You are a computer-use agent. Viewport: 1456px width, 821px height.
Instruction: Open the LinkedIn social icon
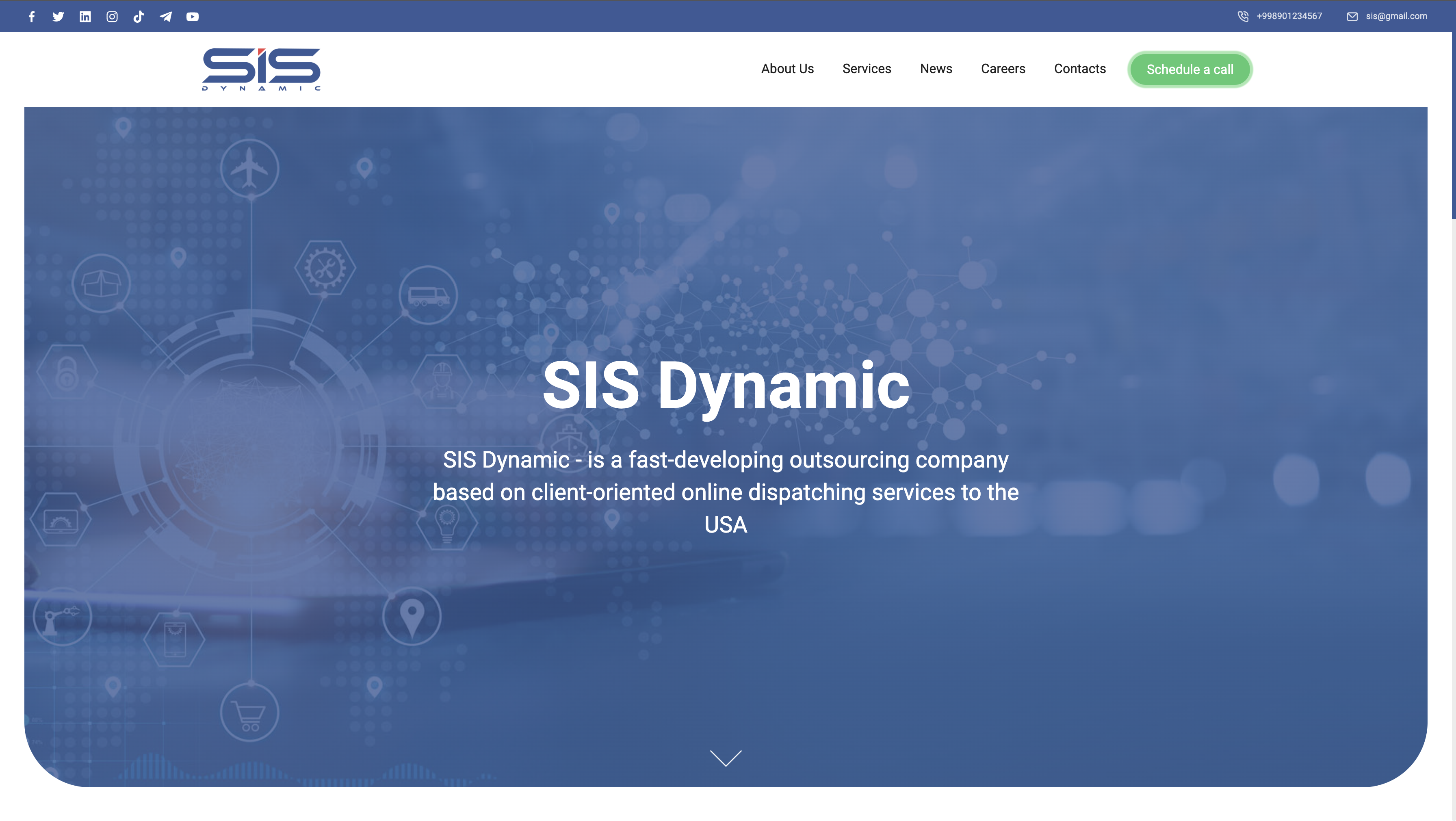point(85,16)
